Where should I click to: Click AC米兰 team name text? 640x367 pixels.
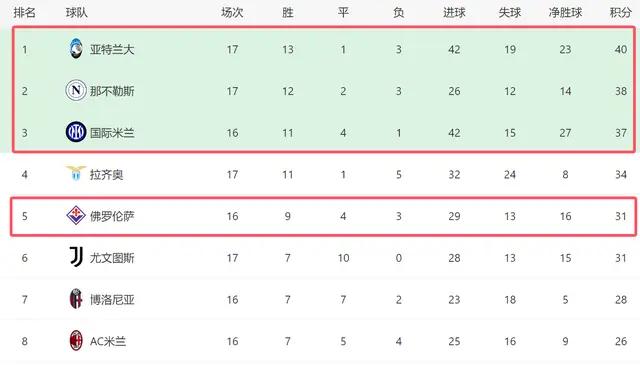(x=108, y=341)
